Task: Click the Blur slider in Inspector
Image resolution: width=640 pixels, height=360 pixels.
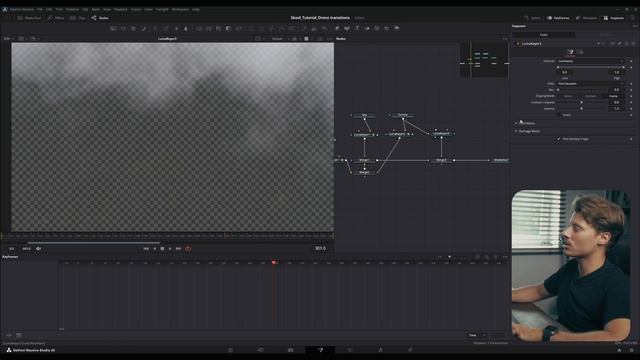Action: point(582,90)
